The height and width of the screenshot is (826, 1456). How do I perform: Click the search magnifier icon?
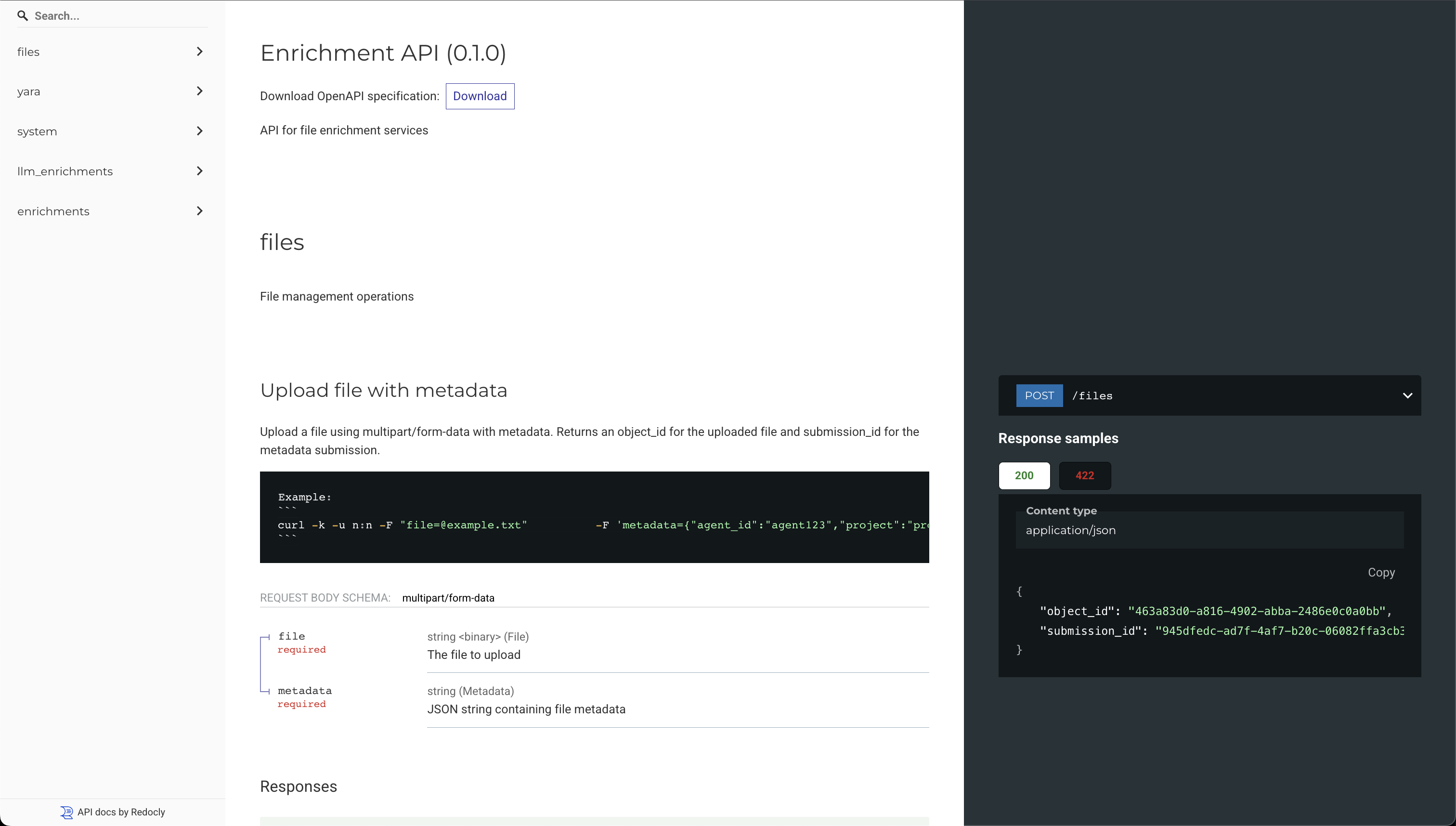pyautogui.click(x=22, y=16)
